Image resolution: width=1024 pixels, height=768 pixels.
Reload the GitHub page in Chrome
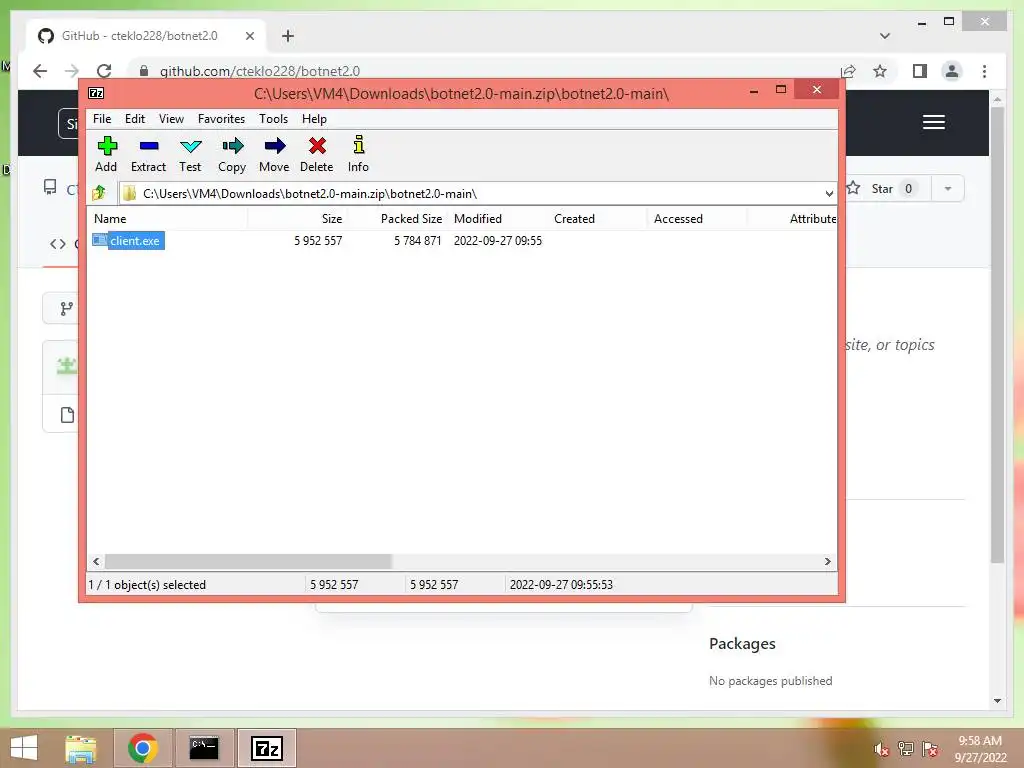(x=104, y=71)
